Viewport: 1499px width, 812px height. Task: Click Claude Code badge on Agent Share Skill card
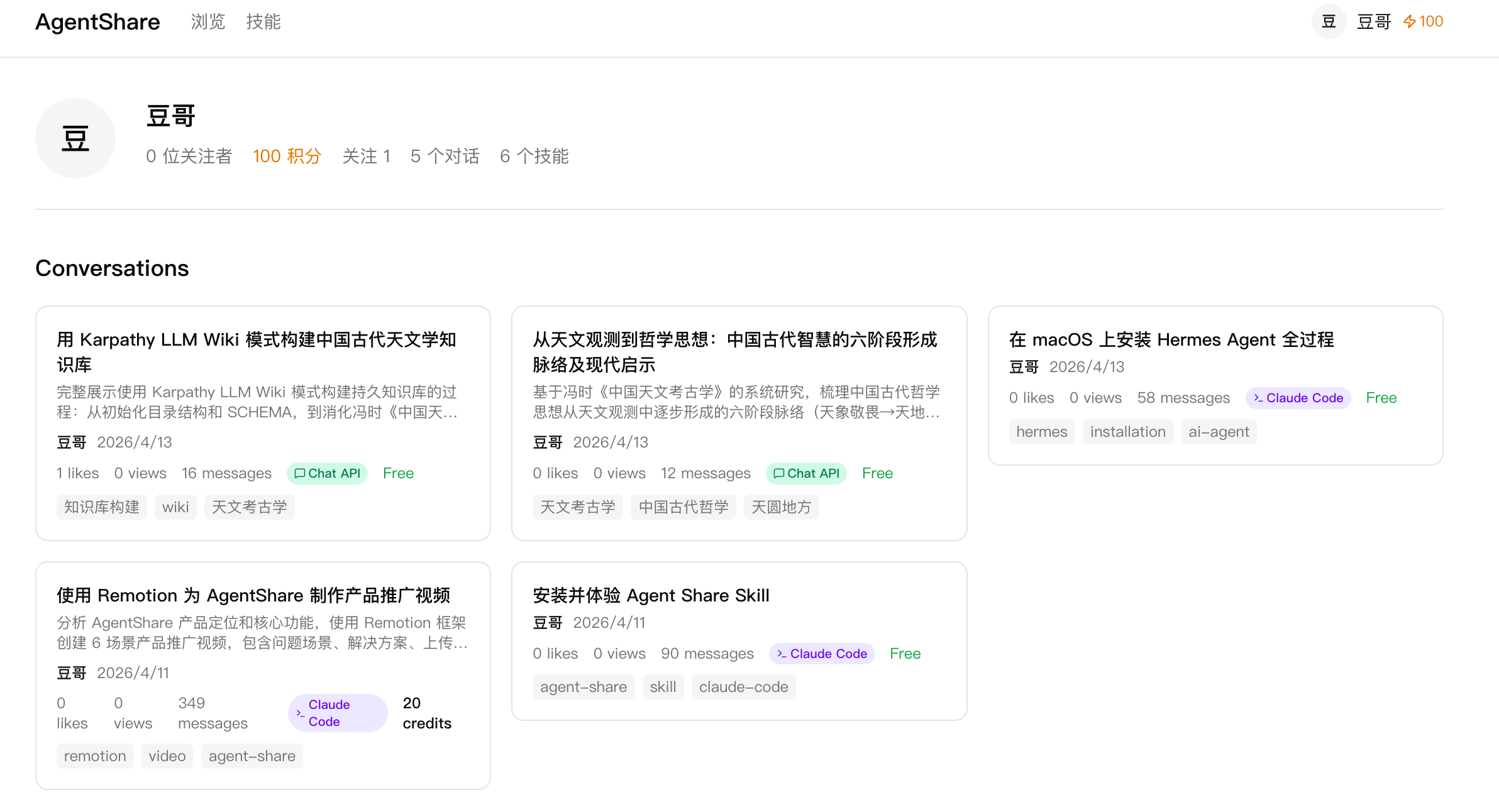point(822,654)
